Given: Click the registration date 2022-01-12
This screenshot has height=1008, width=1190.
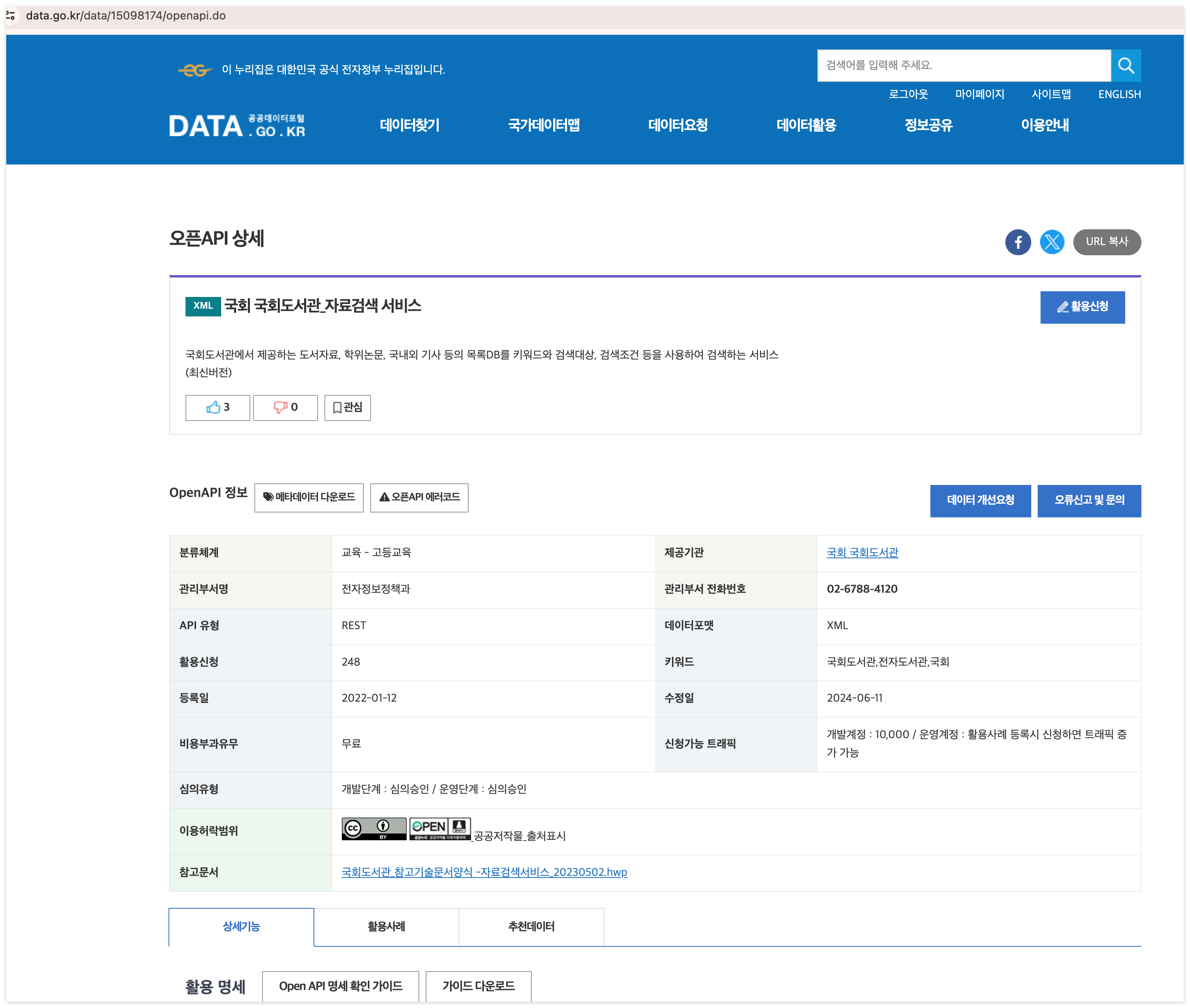Looking at the screenshot, I should pyautogui.click(x=369, y=698).
